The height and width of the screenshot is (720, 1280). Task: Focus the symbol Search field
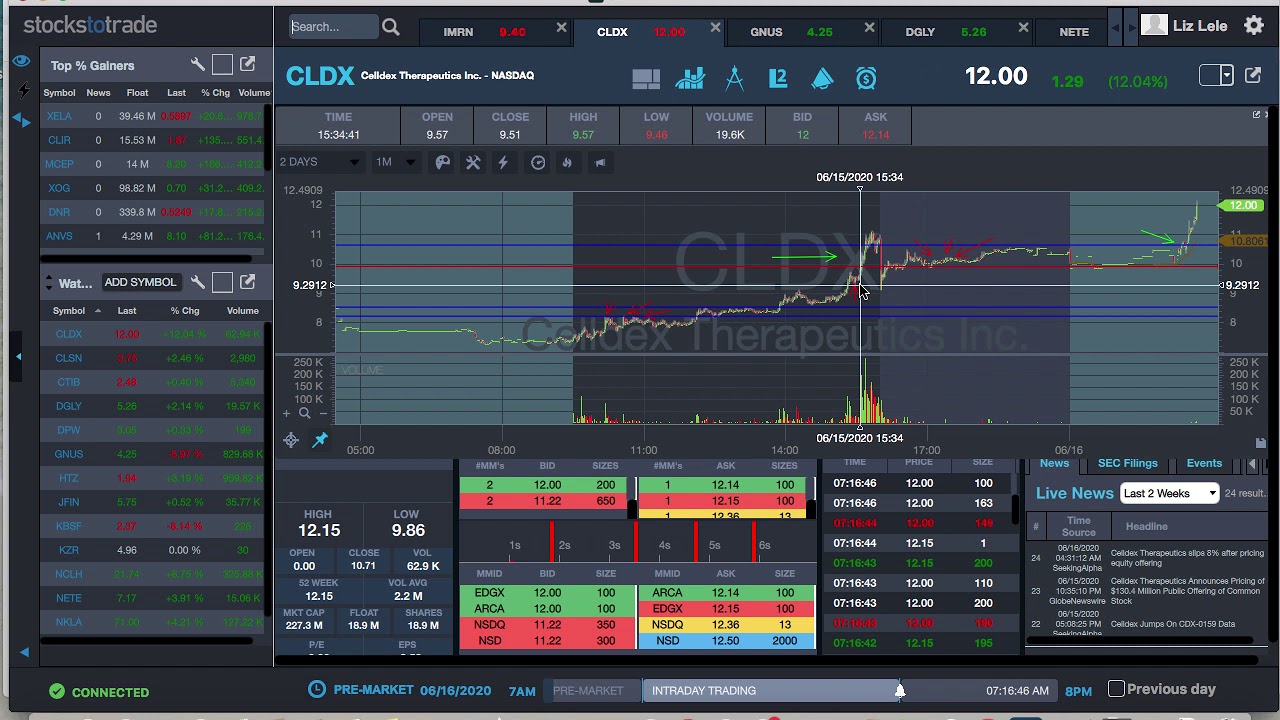(x=333, y=27)
